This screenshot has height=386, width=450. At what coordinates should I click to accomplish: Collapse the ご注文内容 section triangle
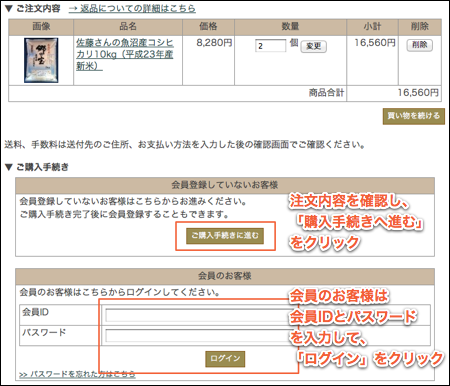pyautogui.click(x=9, y=9)
